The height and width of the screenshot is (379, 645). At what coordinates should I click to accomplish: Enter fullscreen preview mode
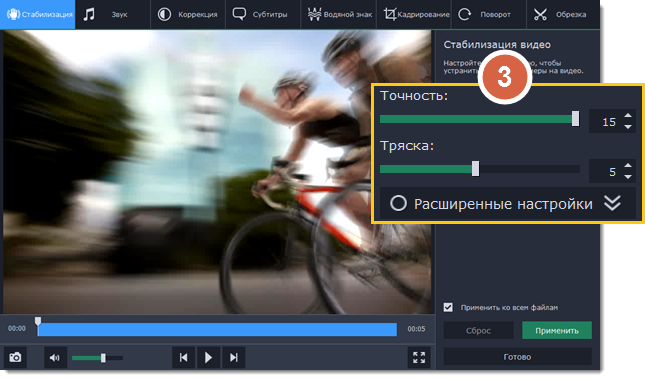pos(419,358)
